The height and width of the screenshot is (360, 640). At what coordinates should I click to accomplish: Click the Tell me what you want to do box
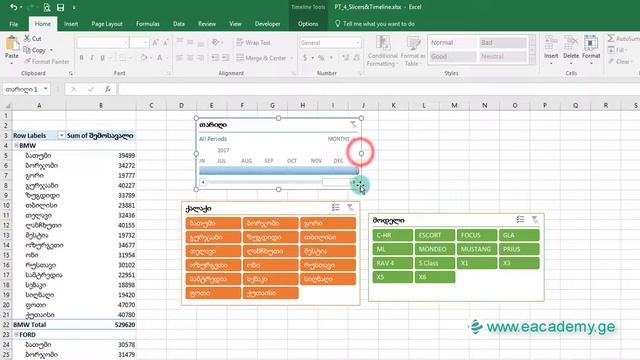coord(375,24)
